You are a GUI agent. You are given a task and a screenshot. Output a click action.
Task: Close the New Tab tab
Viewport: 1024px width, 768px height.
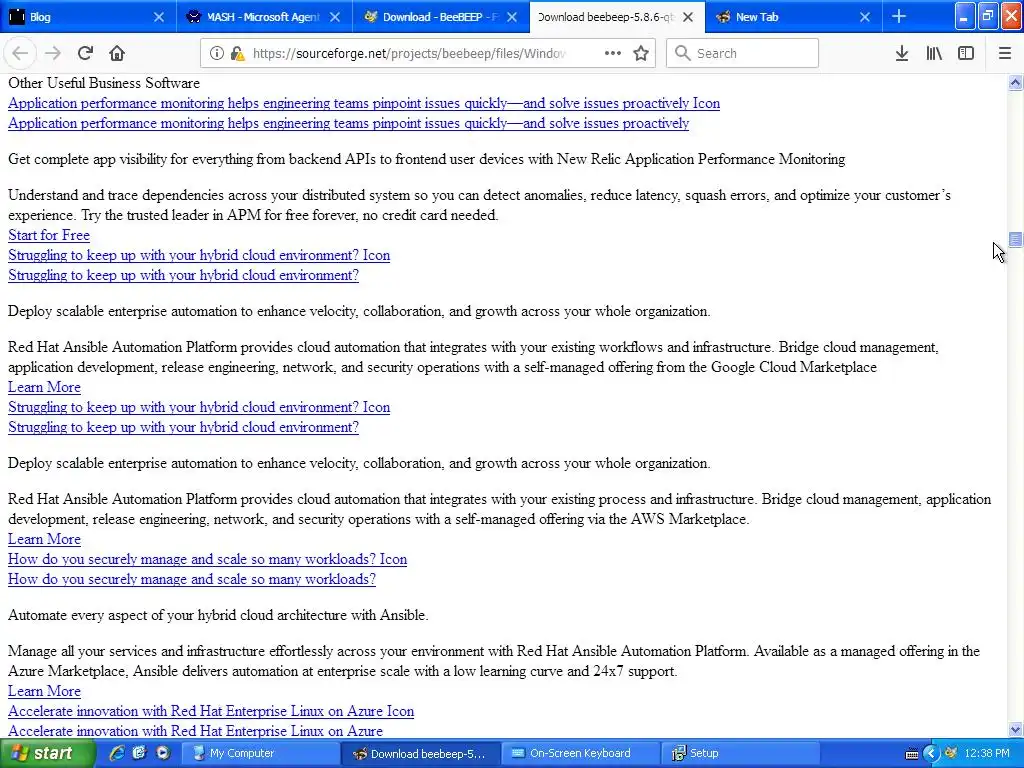click(x=865, y=17)
